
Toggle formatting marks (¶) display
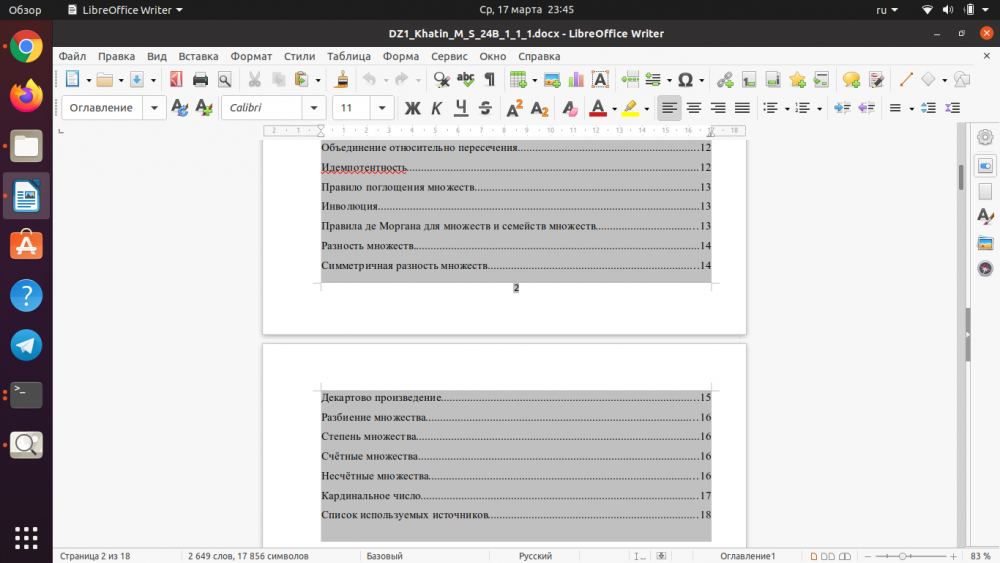489,80
